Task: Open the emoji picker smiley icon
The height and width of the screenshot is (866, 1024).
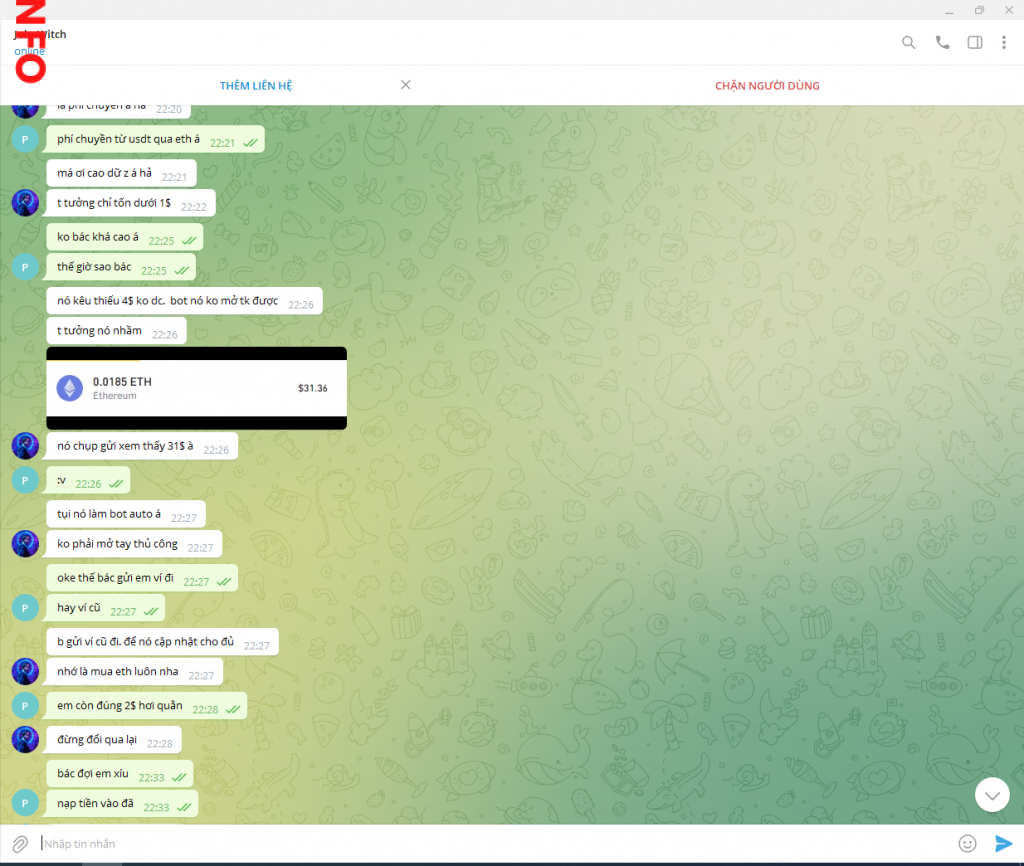Action: [x=967, y=843]
